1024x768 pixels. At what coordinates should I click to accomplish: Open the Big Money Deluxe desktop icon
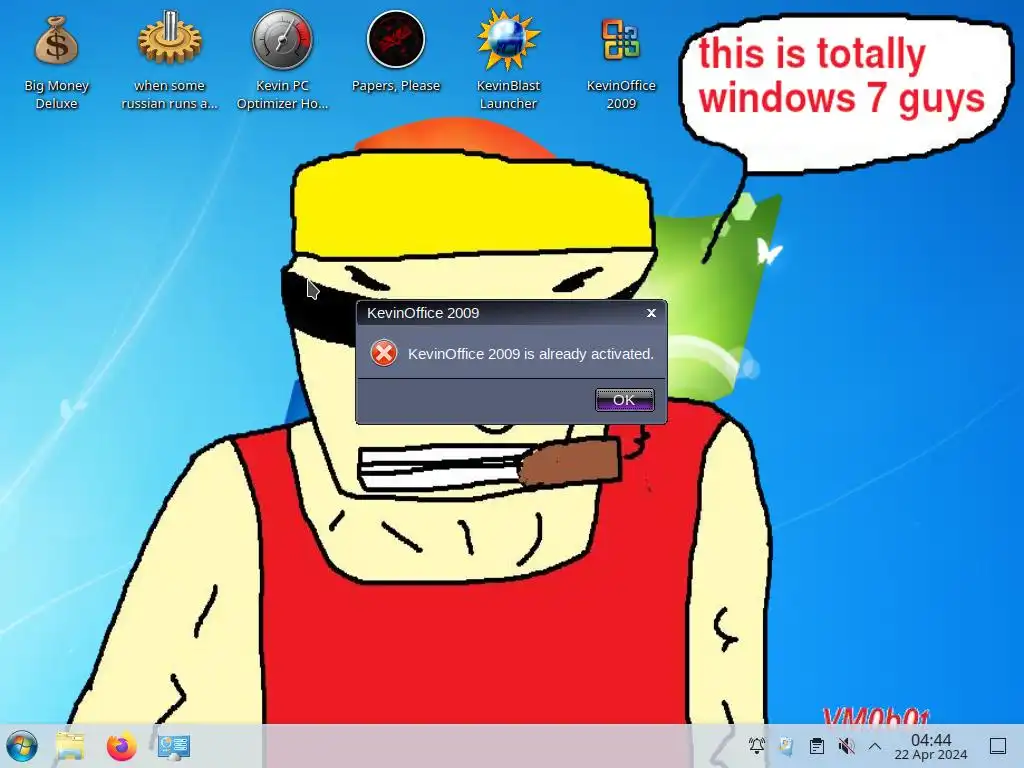(56, 41)
